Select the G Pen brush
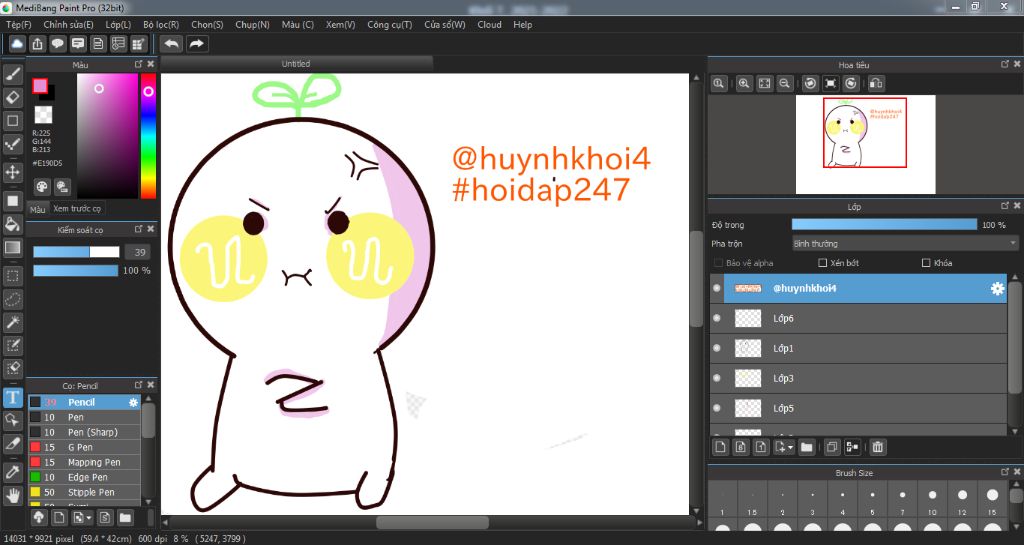The width and height of the screenshot is (1024, 545). pos(84,447)
